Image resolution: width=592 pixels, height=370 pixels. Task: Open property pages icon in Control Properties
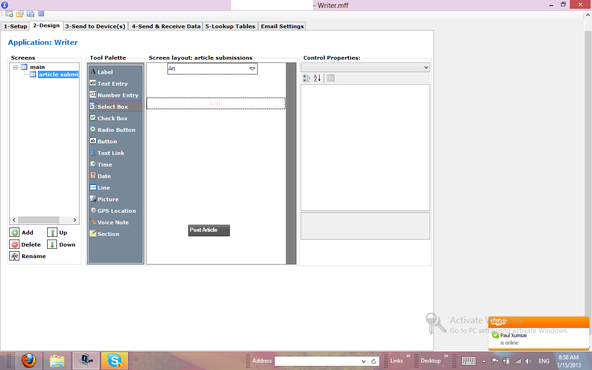point(331,78)
